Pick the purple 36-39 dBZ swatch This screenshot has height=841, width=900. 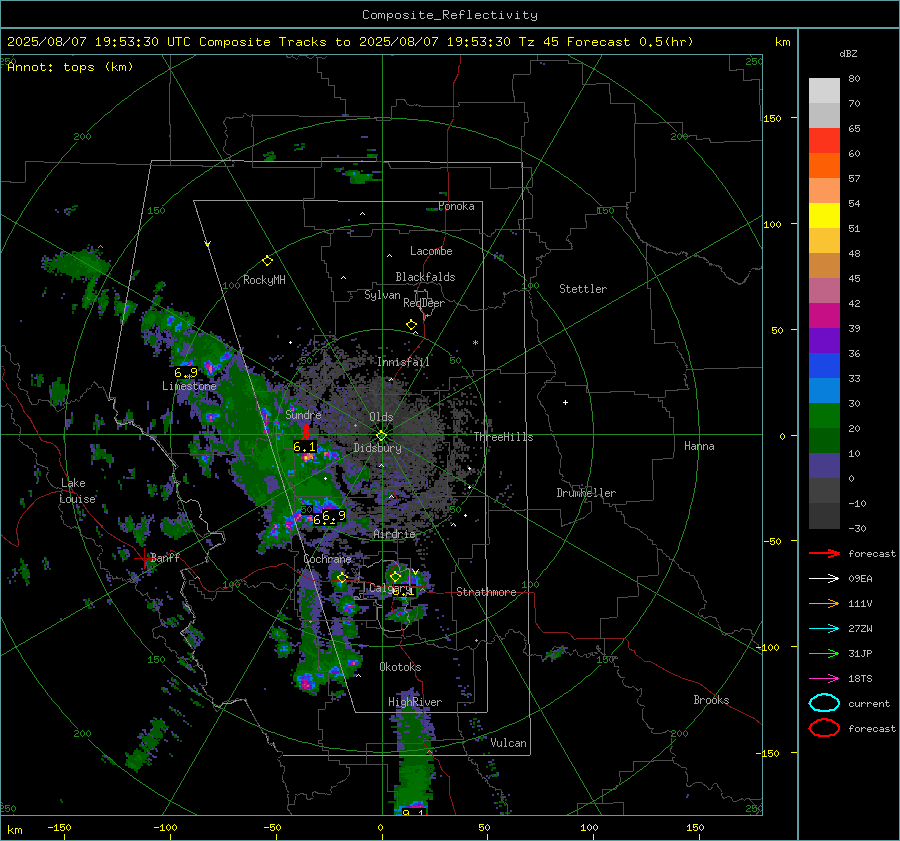point(824,340)
